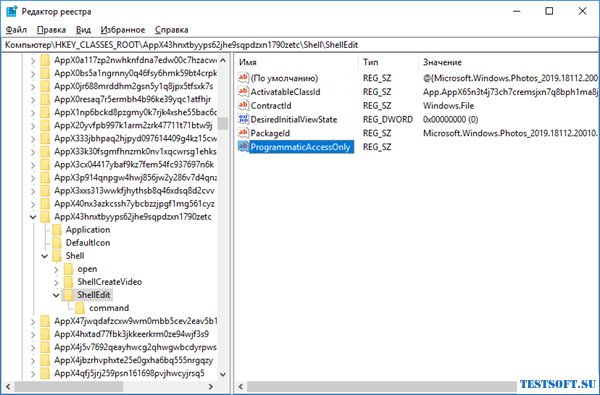Click the ProgrammaticAccessOnly value icon
600x395 pixels.
(x=243, y=147)
